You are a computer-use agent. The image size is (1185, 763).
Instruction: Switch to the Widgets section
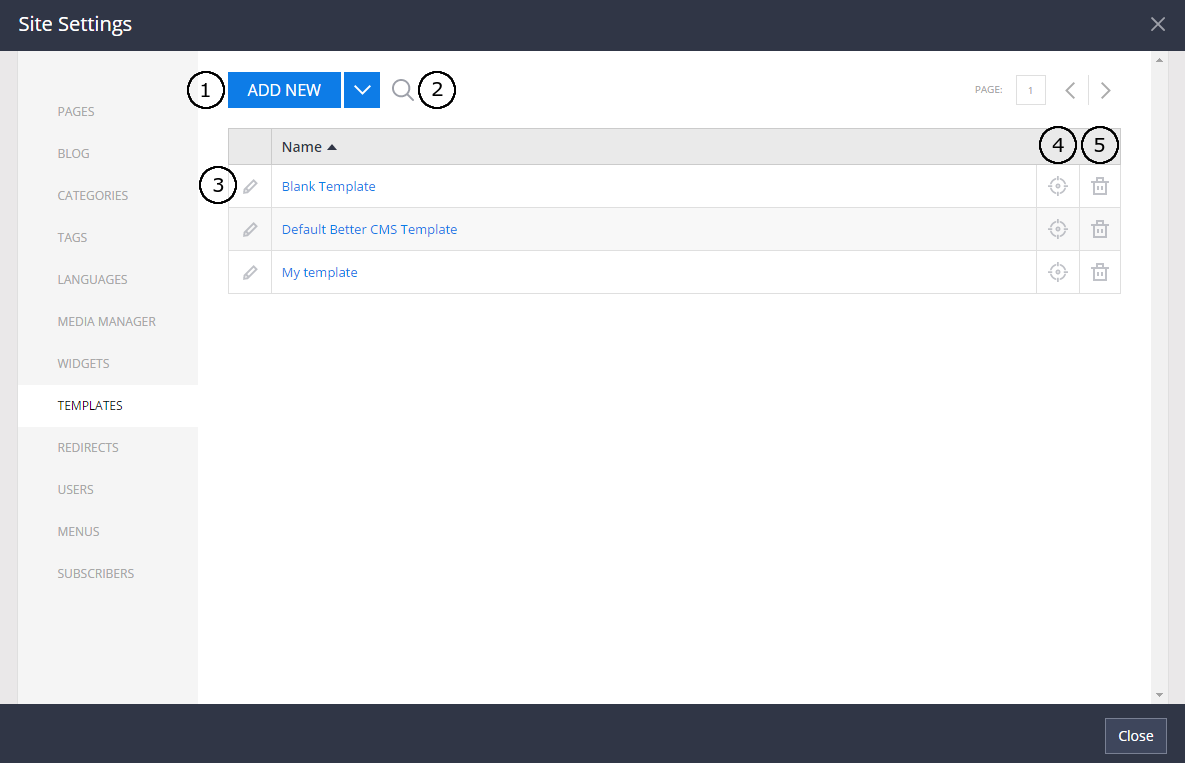coord(83,363)
